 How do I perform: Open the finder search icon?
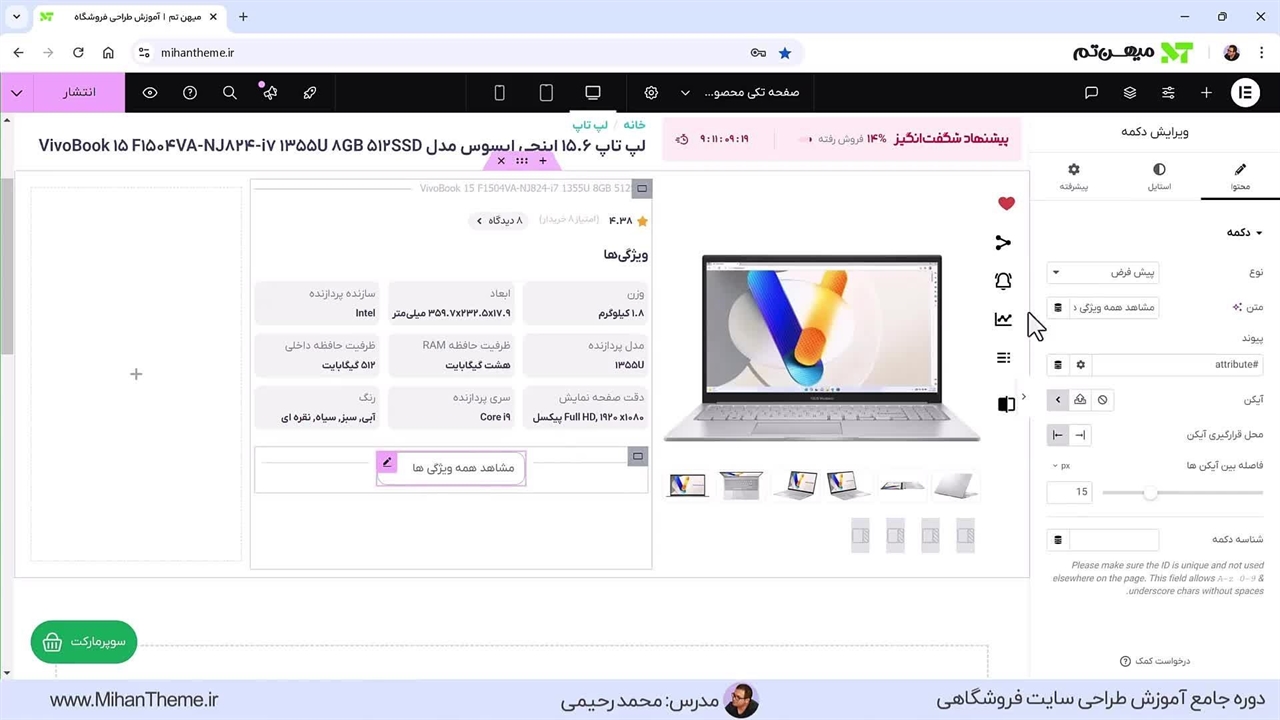229,92
